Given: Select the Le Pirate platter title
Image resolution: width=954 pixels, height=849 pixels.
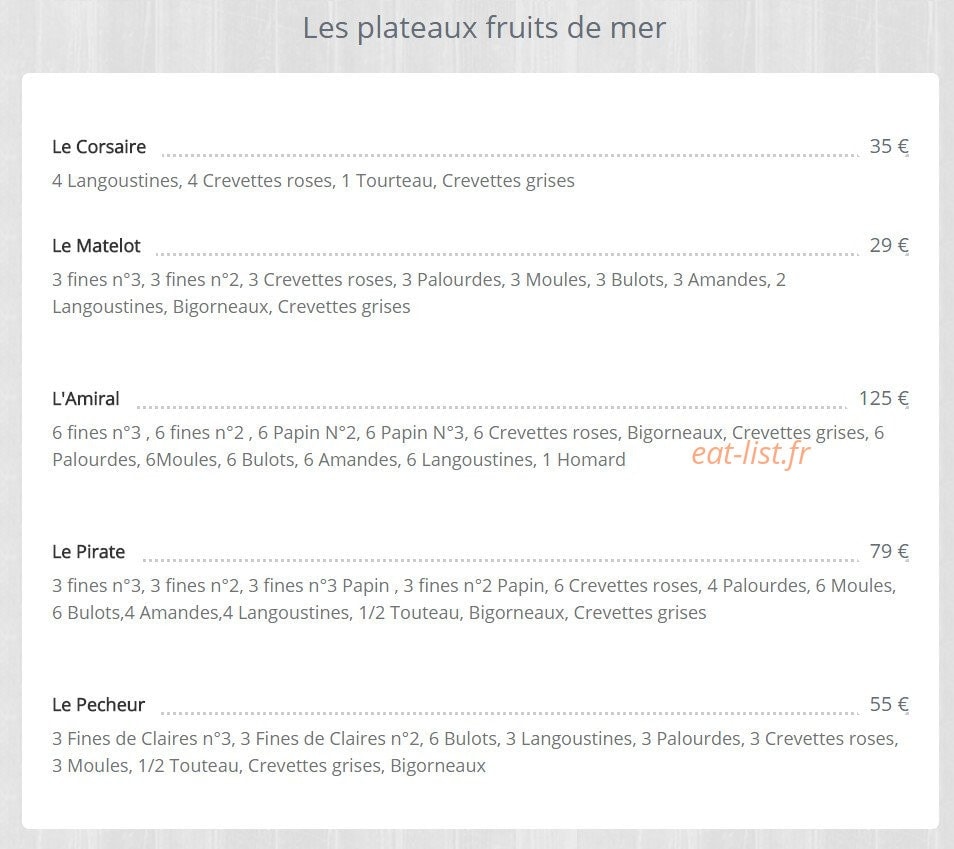Looking at the screenshot, I should click(x=89, y=552).
